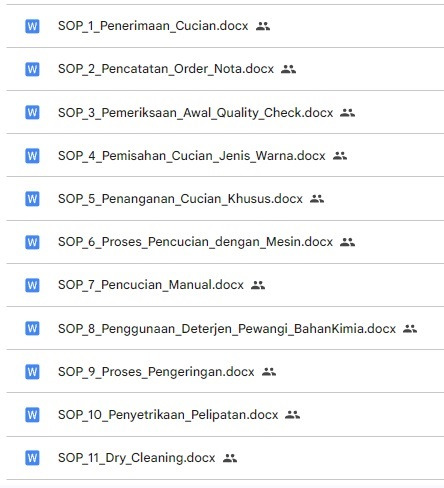444x488 pixels.
Task: Click the shared people icon after SOP_10_Penyetrikaan_Pelipatan.docx
Action: pos(293,415)
